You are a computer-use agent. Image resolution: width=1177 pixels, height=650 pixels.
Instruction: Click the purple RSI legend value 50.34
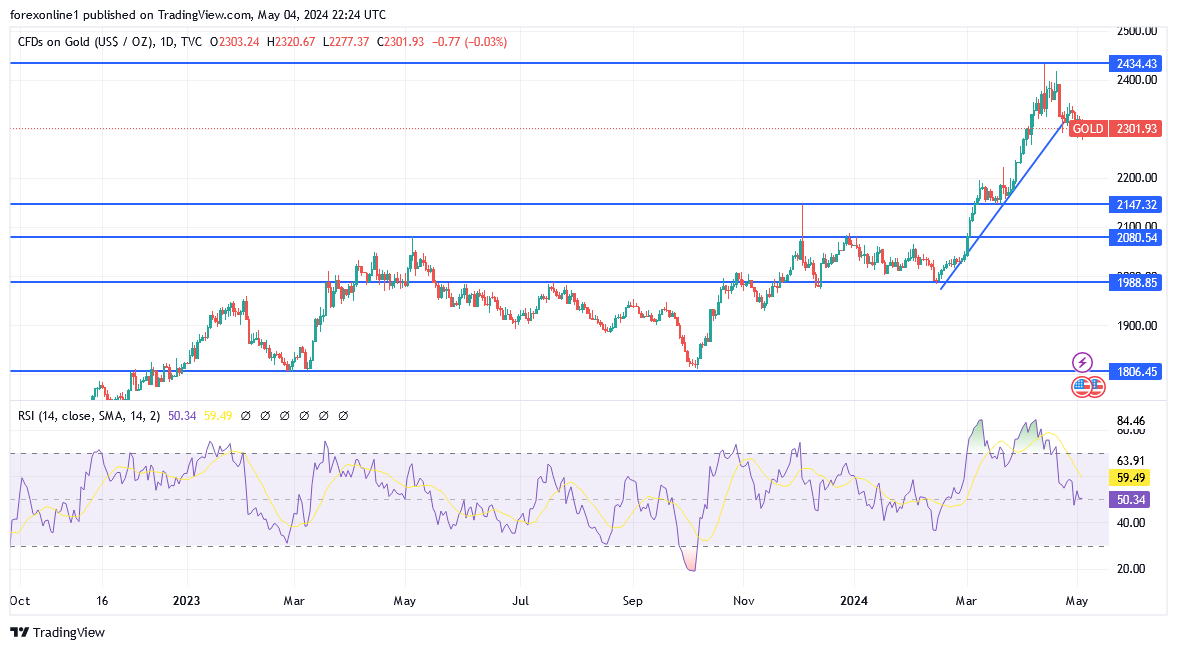(182, 416)
